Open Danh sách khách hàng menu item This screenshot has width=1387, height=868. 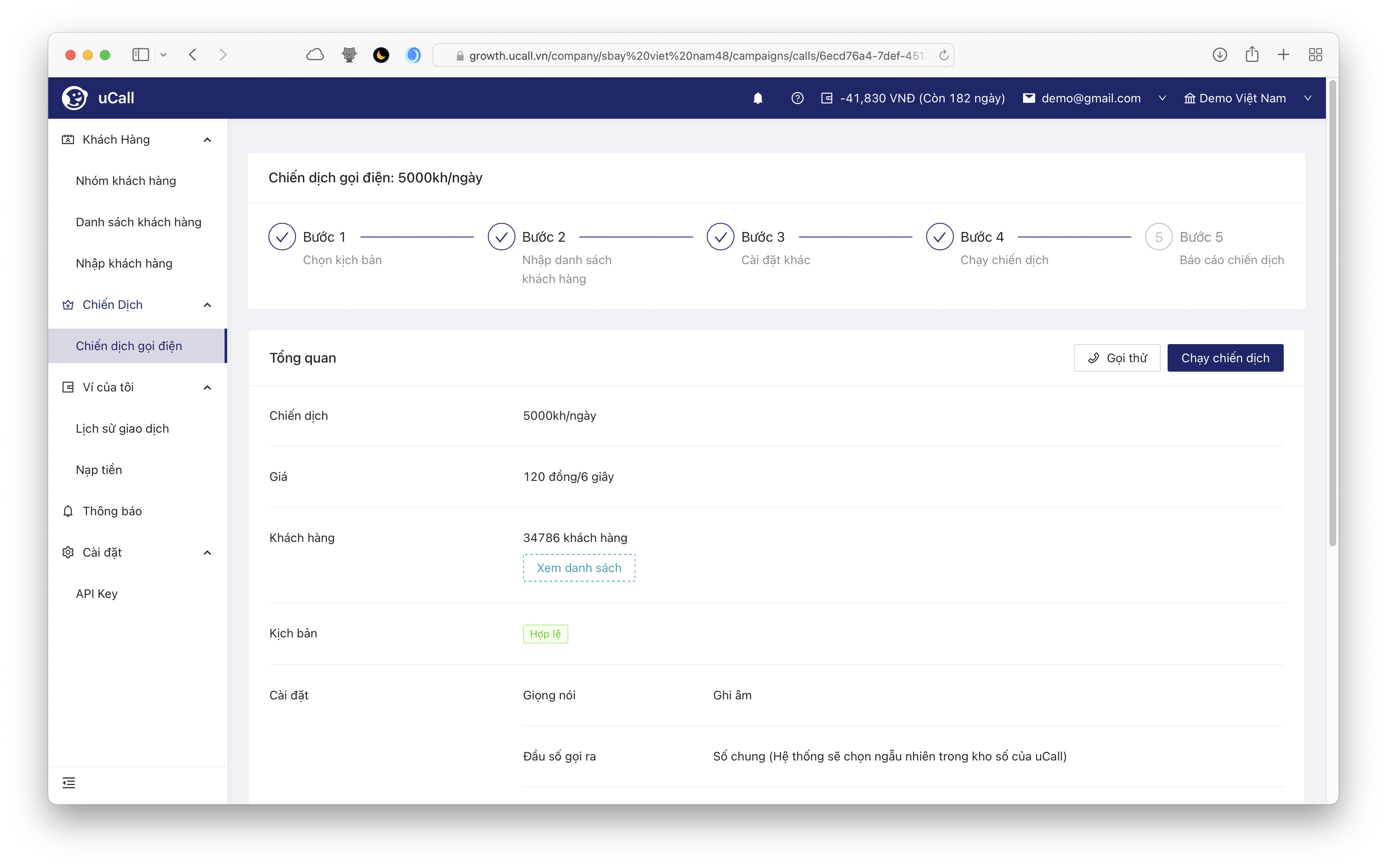click(139, 222)
